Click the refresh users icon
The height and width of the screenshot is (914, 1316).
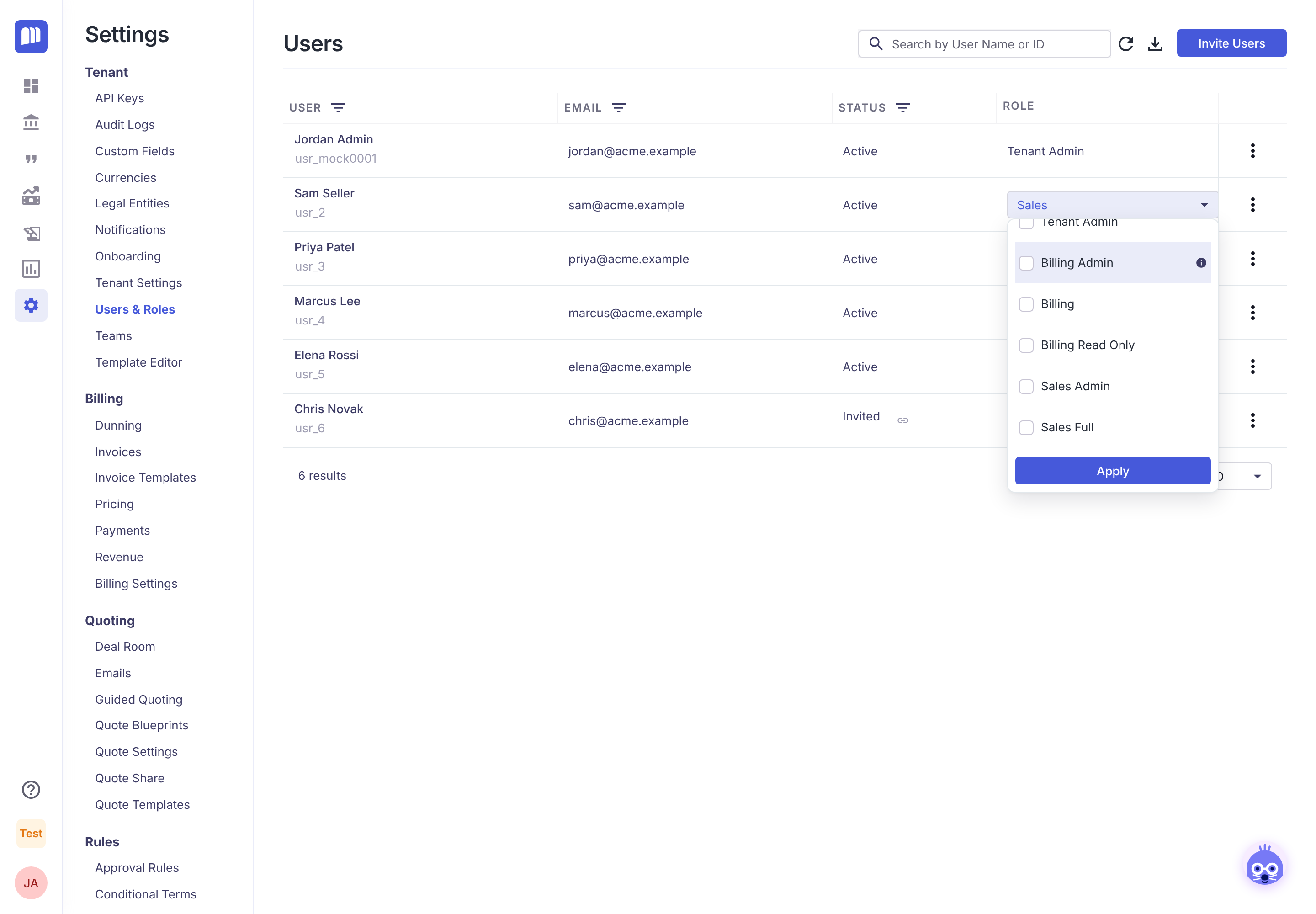1126,43
